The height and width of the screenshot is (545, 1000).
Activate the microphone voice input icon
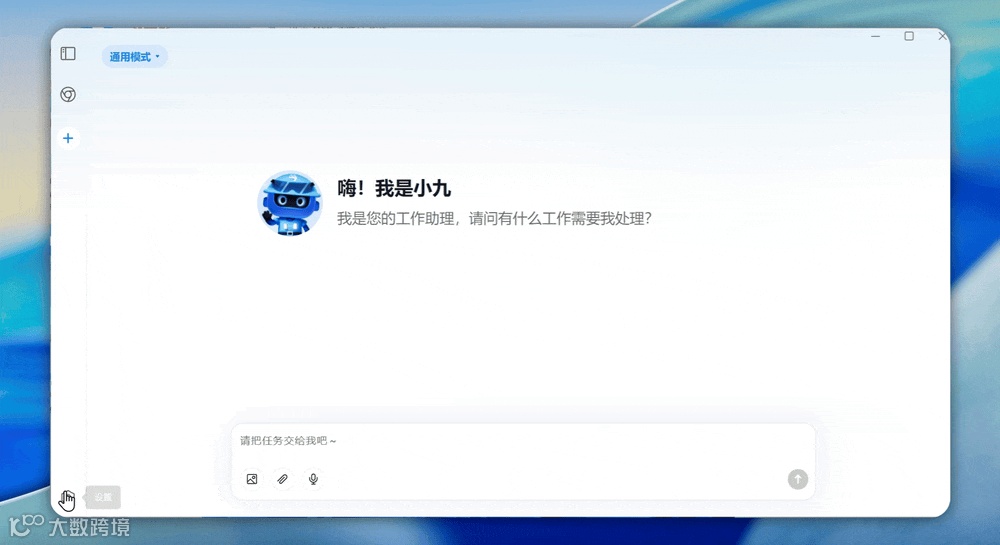(x=313, y=479)
